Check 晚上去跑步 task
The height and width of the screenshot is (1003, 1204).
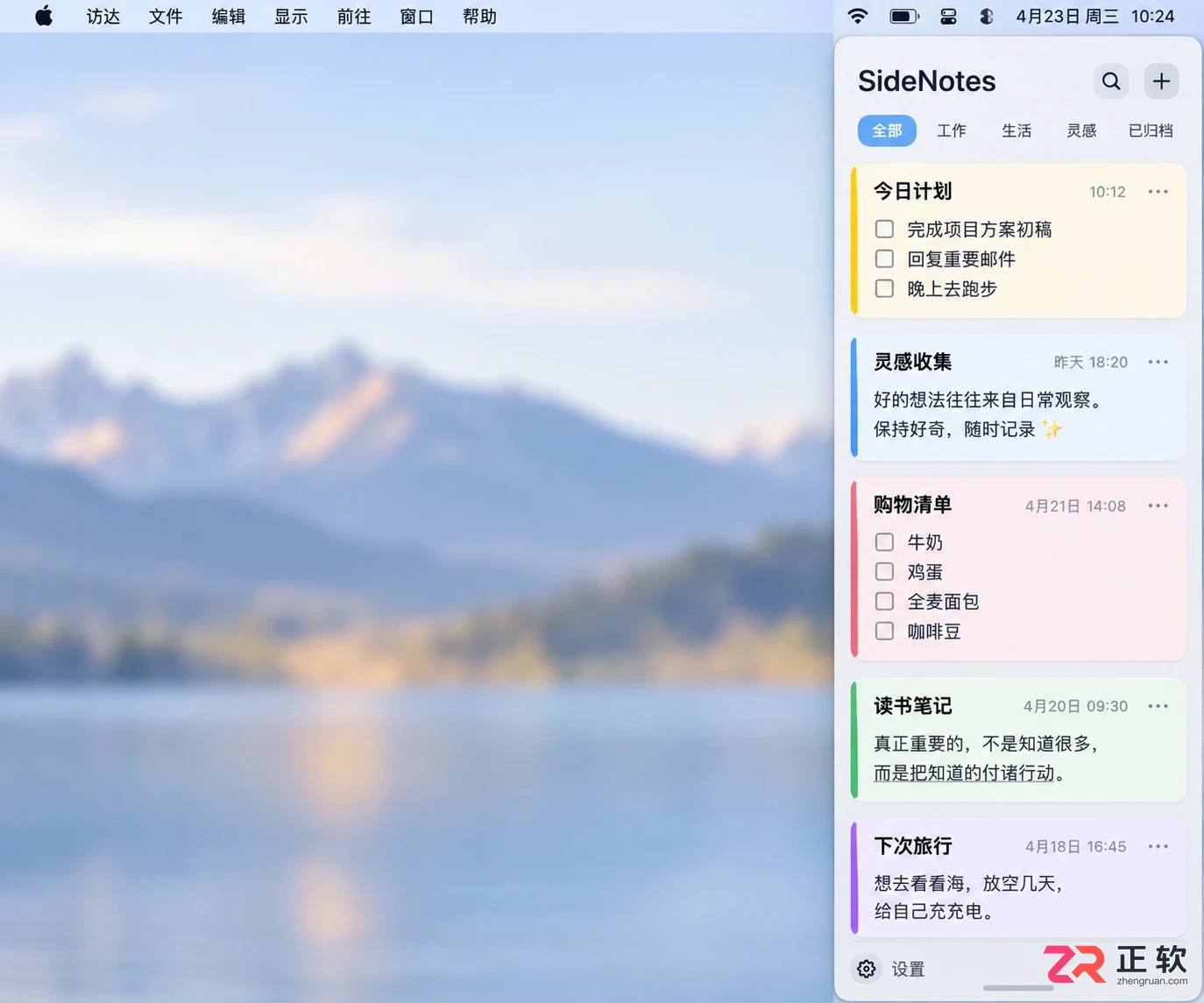click(x=885, y=289)
